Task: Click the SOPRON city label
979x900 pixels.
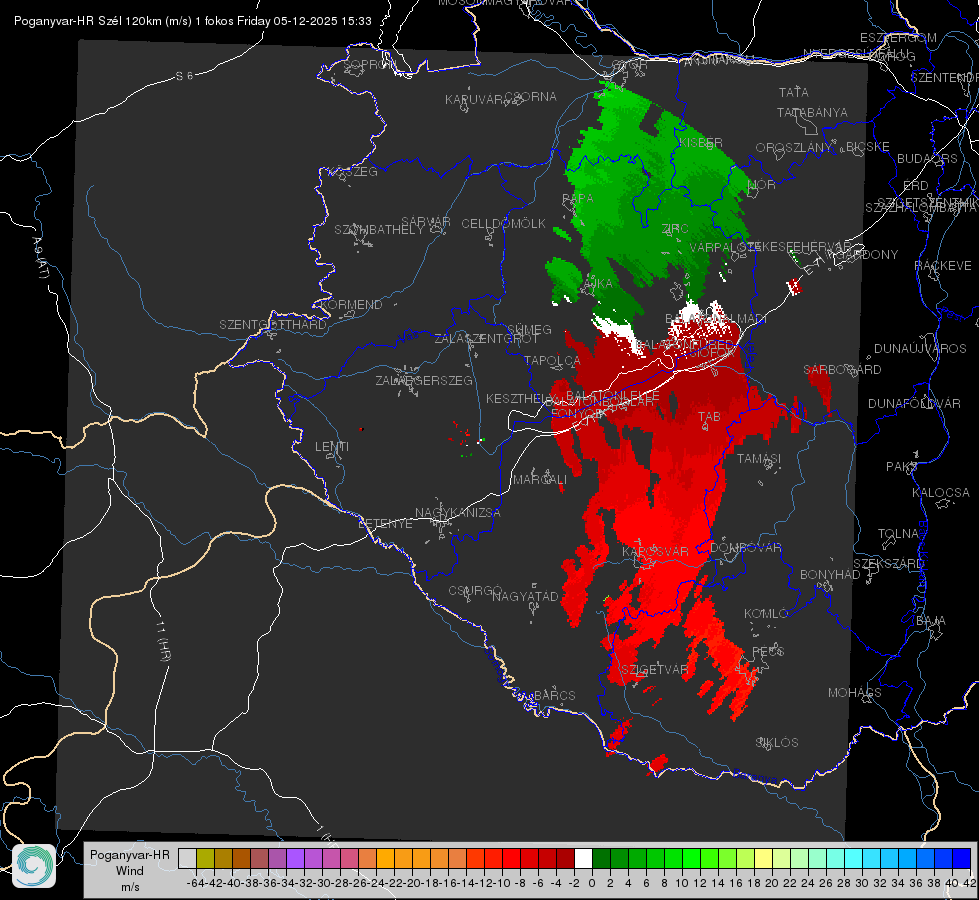Action: [370, 64]
